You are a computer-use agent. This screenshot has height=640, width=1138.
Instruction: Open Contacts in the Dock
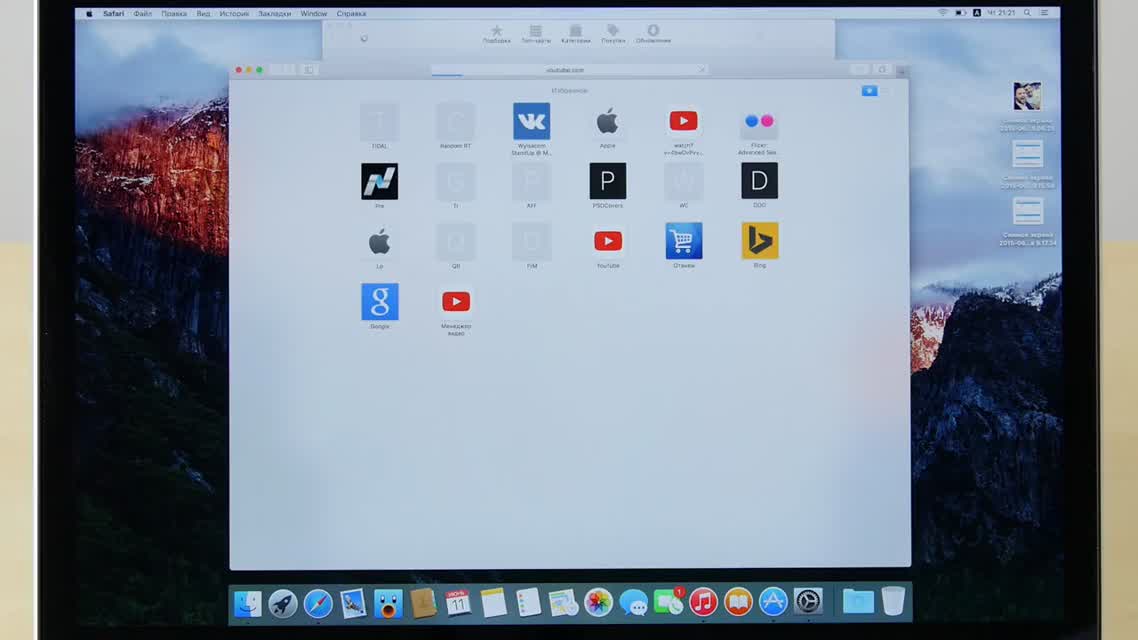tap(423, 603)
